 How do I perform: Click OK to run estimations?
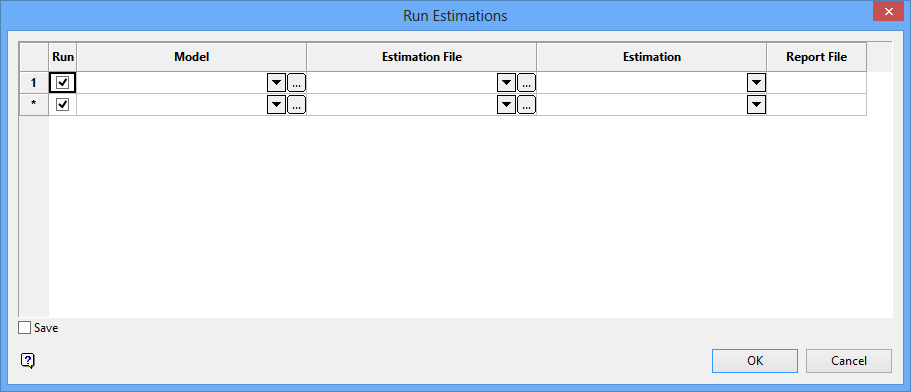pyautogui.click(x=755, y=361)
